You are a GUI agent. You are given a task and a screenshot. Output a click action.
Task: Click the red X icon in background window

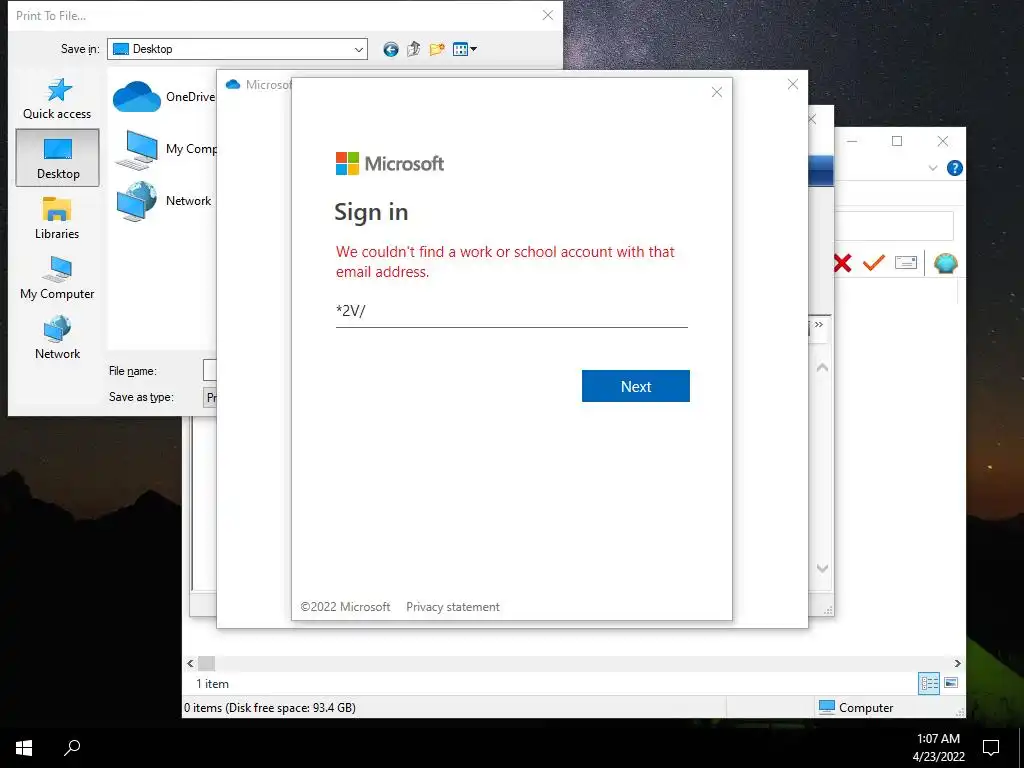tap(842, 263)
